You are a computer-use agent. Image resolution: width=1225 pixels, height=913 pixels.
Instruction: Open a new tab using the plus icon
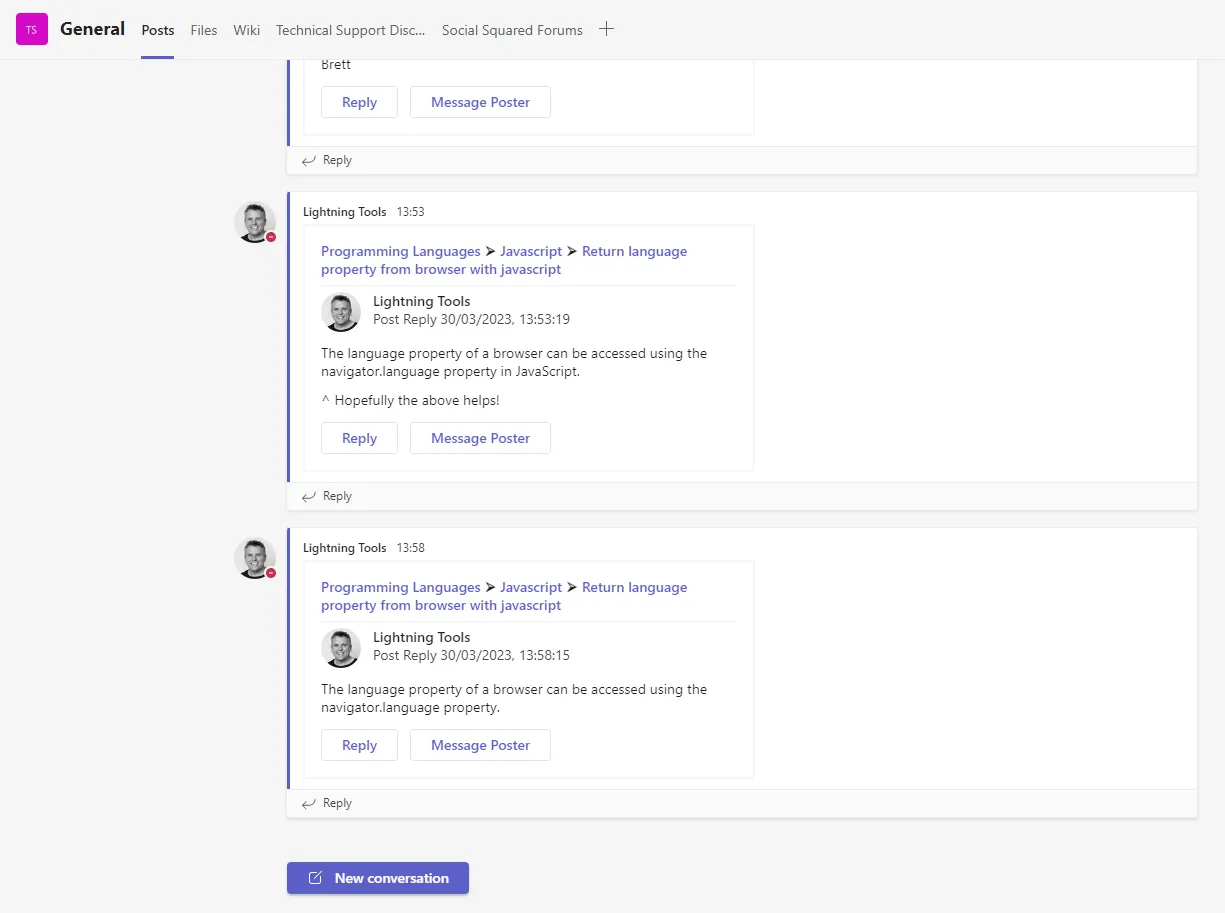click(x=606, y=29)
